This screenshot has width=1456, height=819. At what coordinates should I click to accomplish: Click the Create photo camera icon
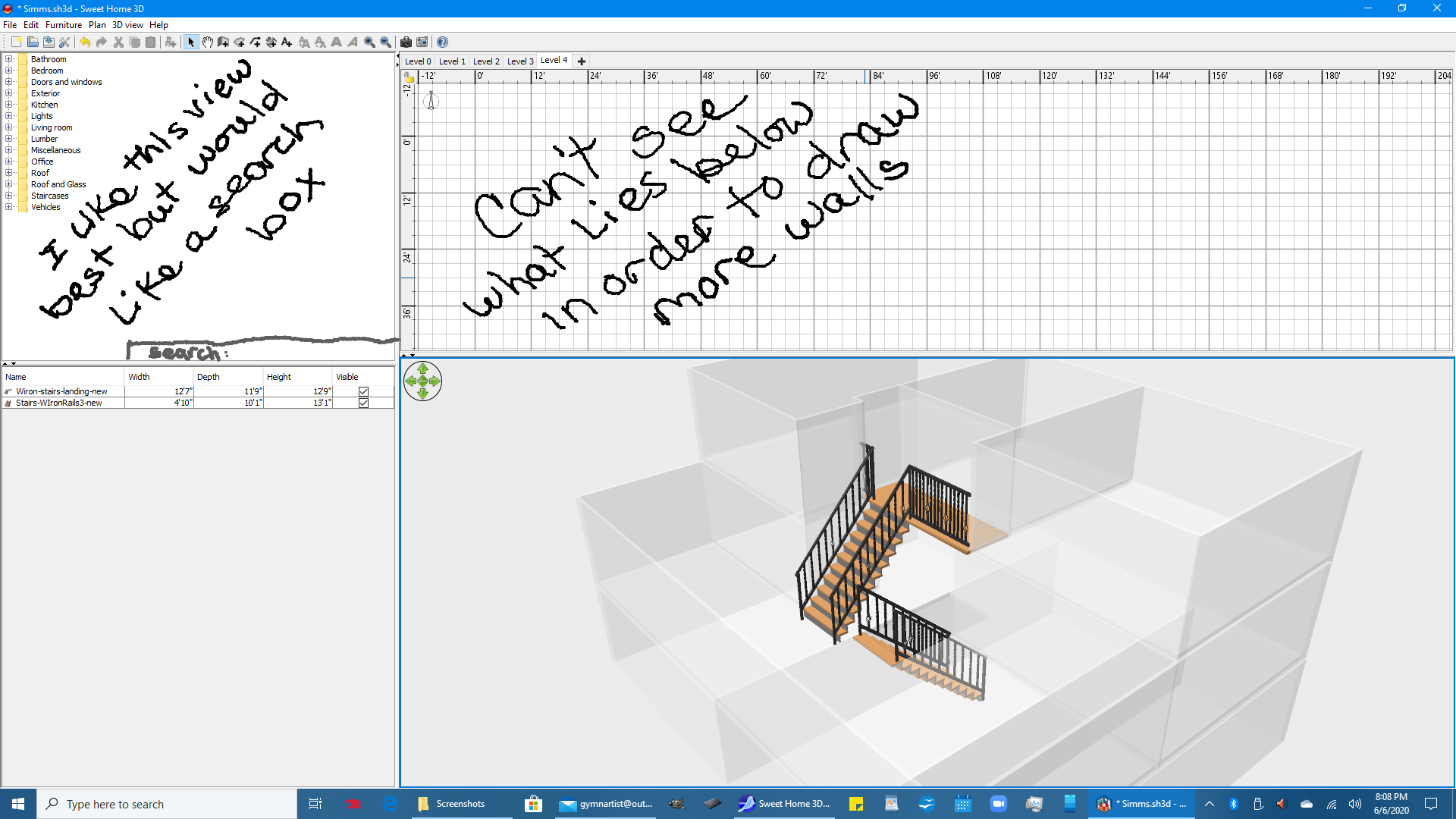(406, 42)
